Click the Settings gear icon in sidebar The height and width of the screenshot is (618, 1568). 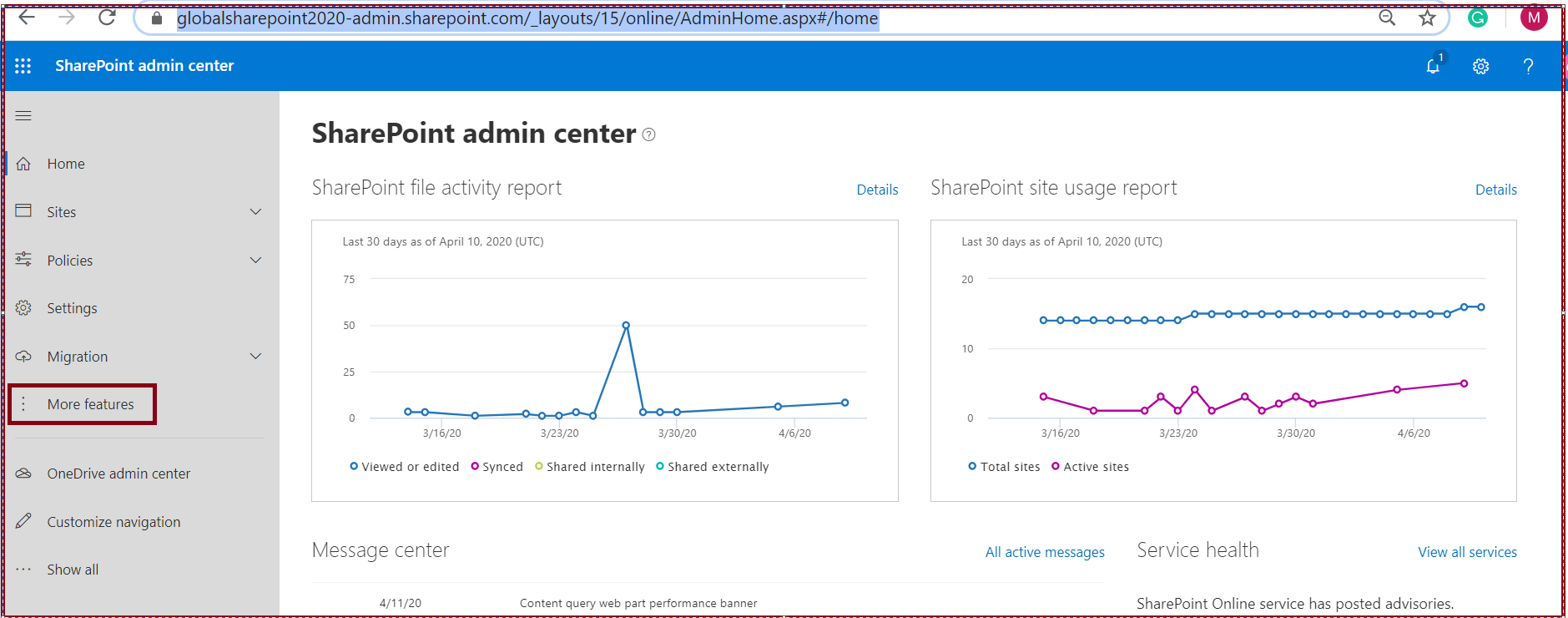click(x=23, y=308)
